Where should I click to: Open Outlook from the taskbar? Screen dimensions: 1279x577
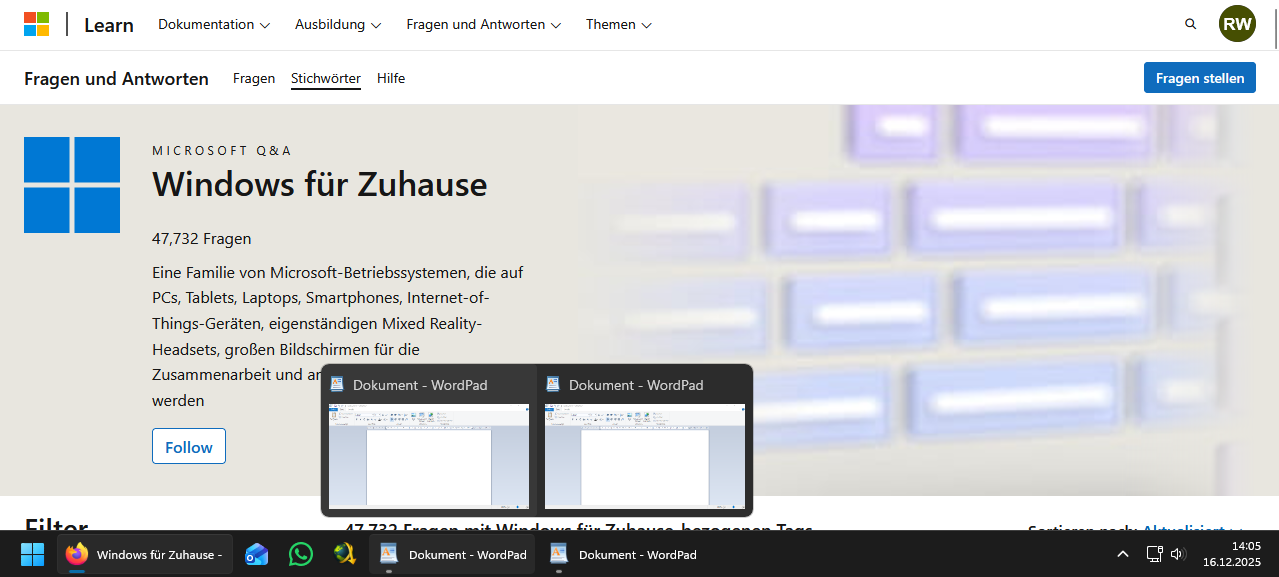pos(256,554)
